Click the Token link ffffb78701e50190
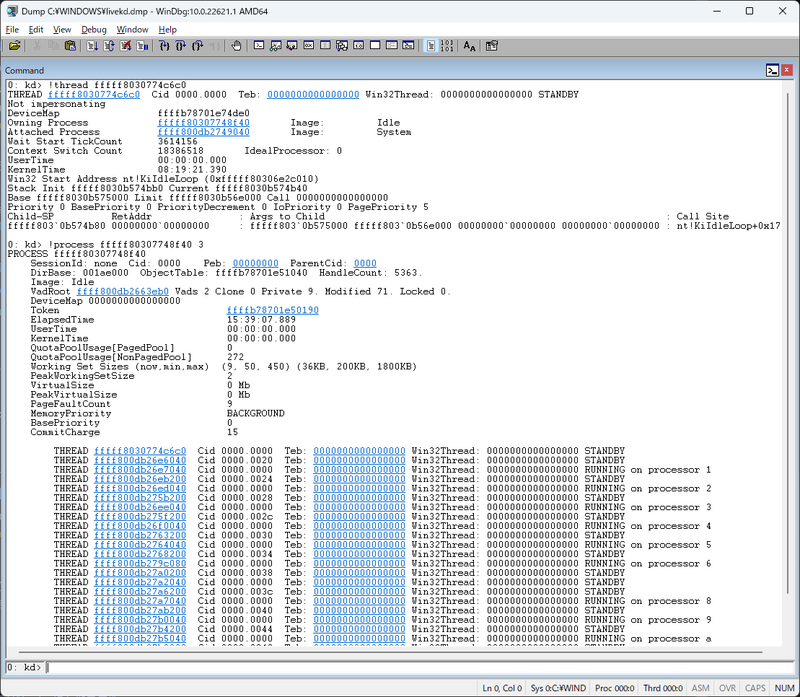Image resolution: width=800 pixels, height=697 pixels. click(x=273, y=310)
